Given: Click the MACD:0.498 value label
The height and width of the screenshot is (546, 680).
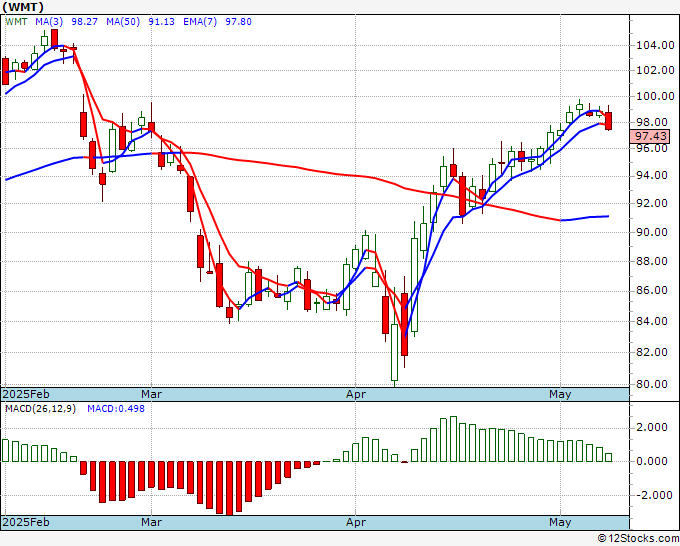Looking at the screenshot, I should pos(116,409).
